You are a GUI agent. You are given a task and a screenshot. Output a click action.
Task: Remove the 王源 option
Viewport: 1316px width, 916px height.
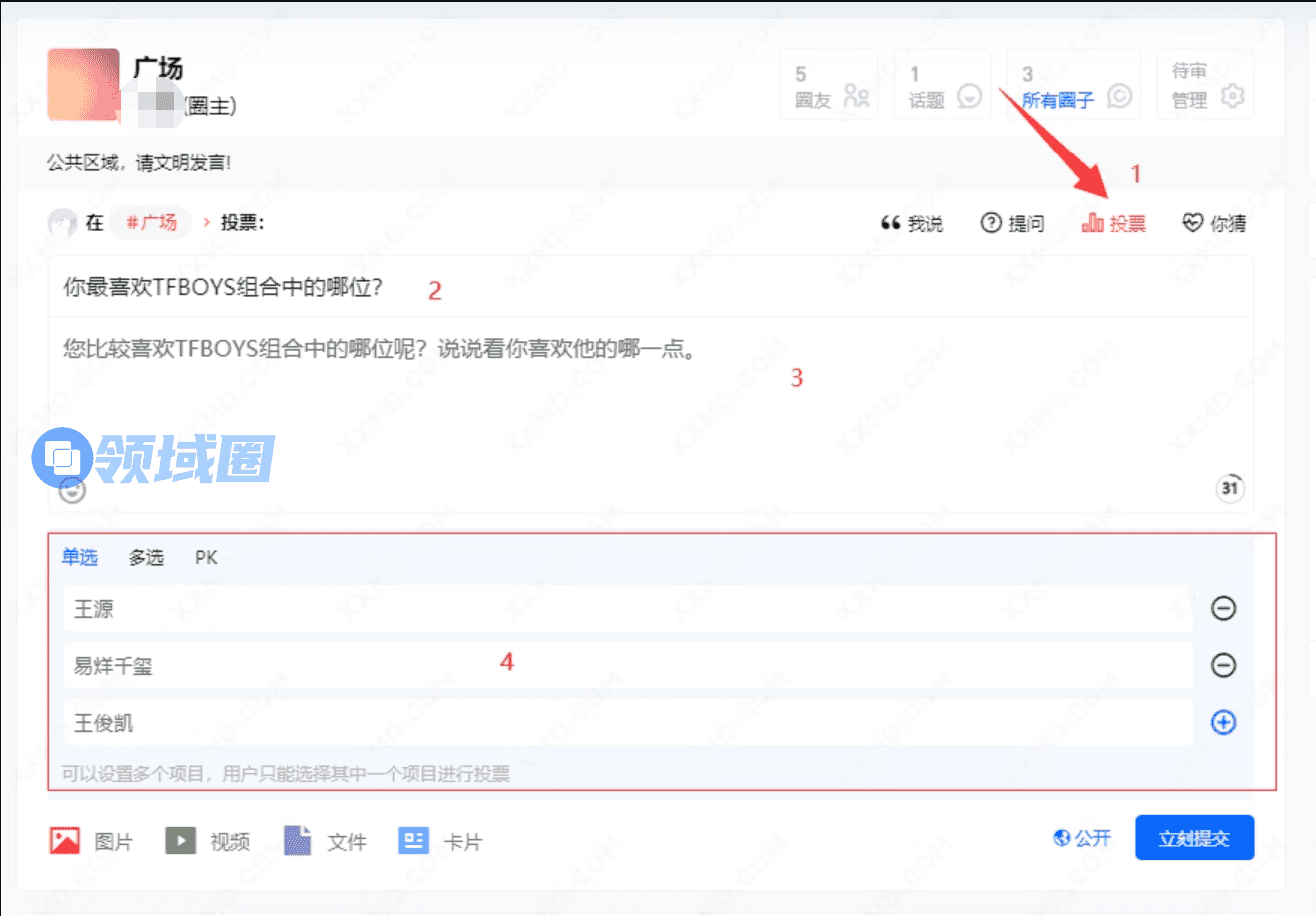[1223, 608]
